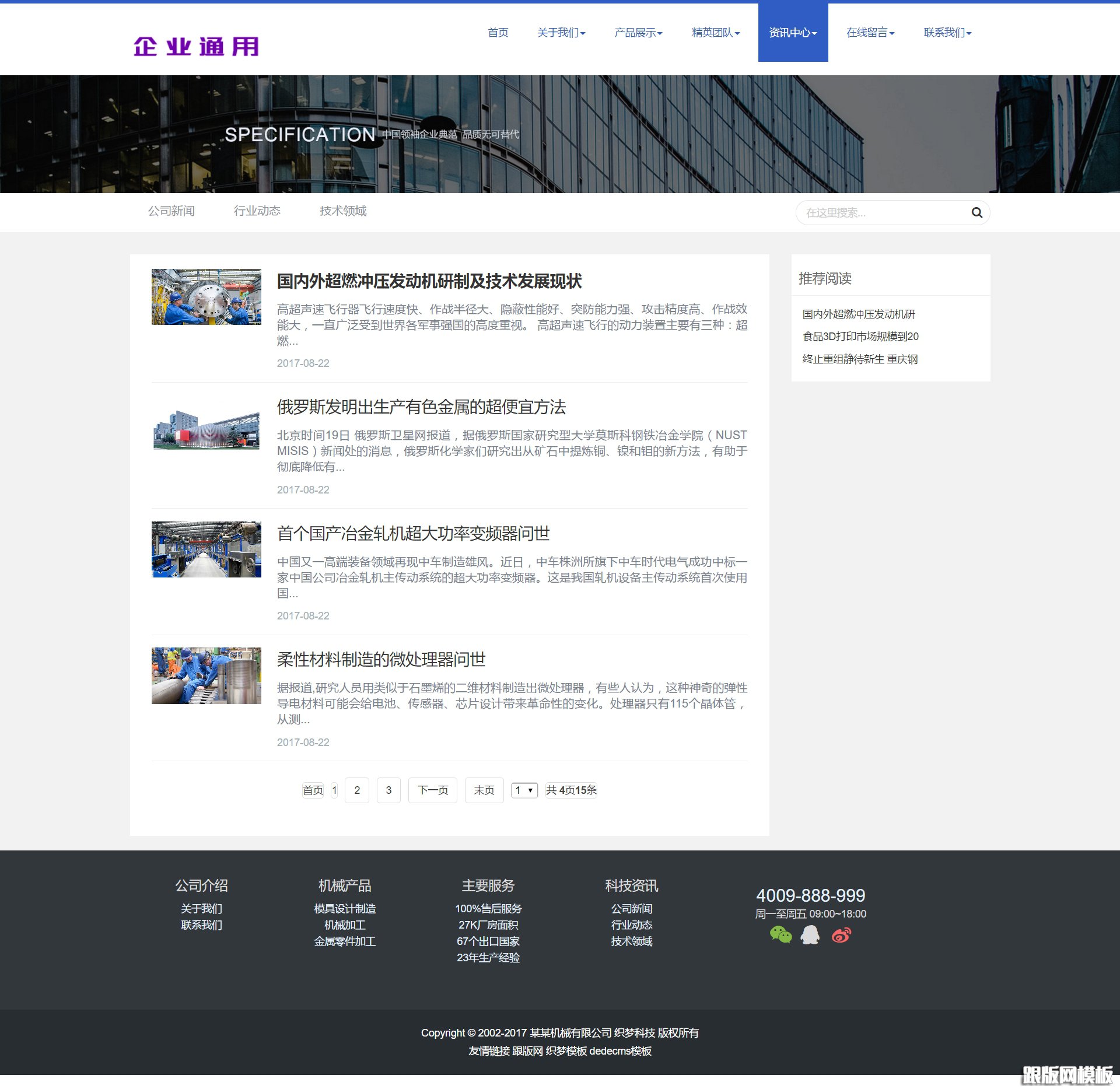1120x1089 pixels.
Task: Open article 俄罗斯发明出生产有色金属的超便宜方法
Action: (421, 407)
